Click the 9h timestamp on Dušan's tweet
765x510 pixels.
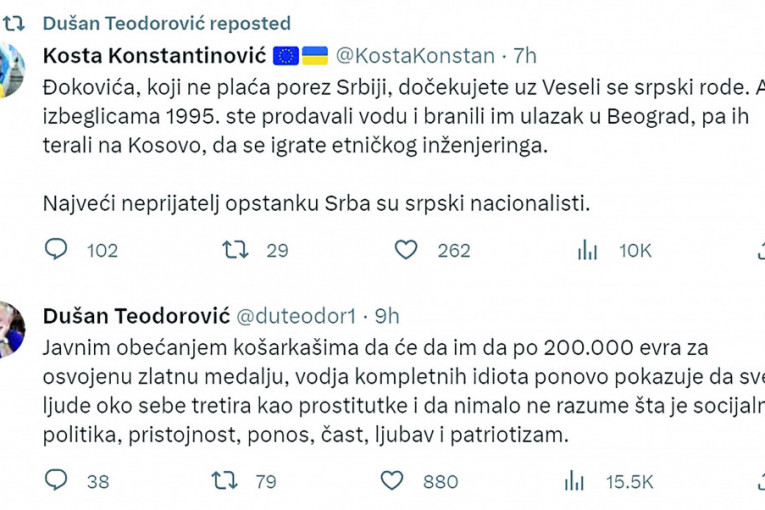coord(386,316)
